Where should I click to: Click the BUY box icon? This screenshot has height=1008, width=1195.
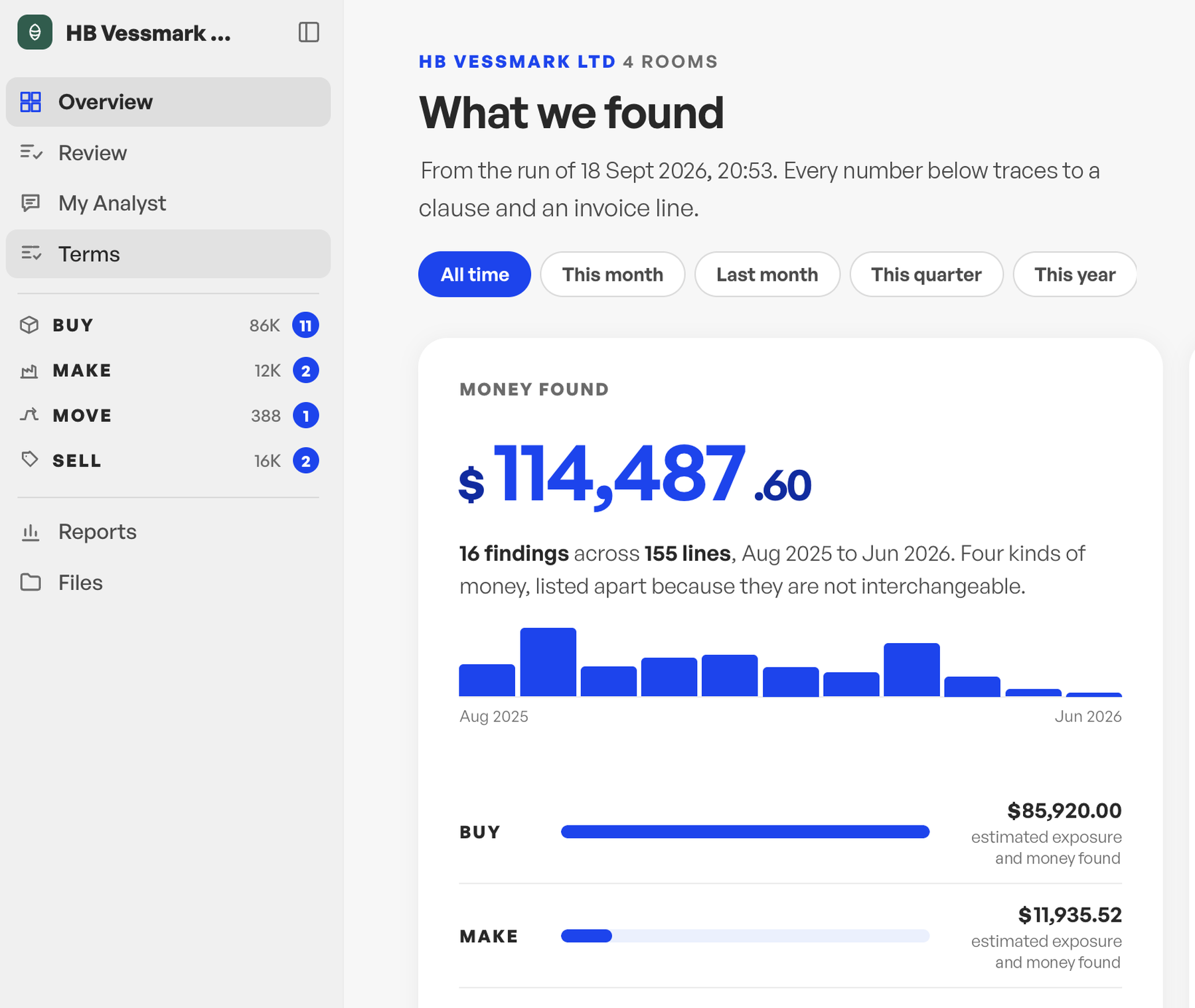tap(29, 325)
